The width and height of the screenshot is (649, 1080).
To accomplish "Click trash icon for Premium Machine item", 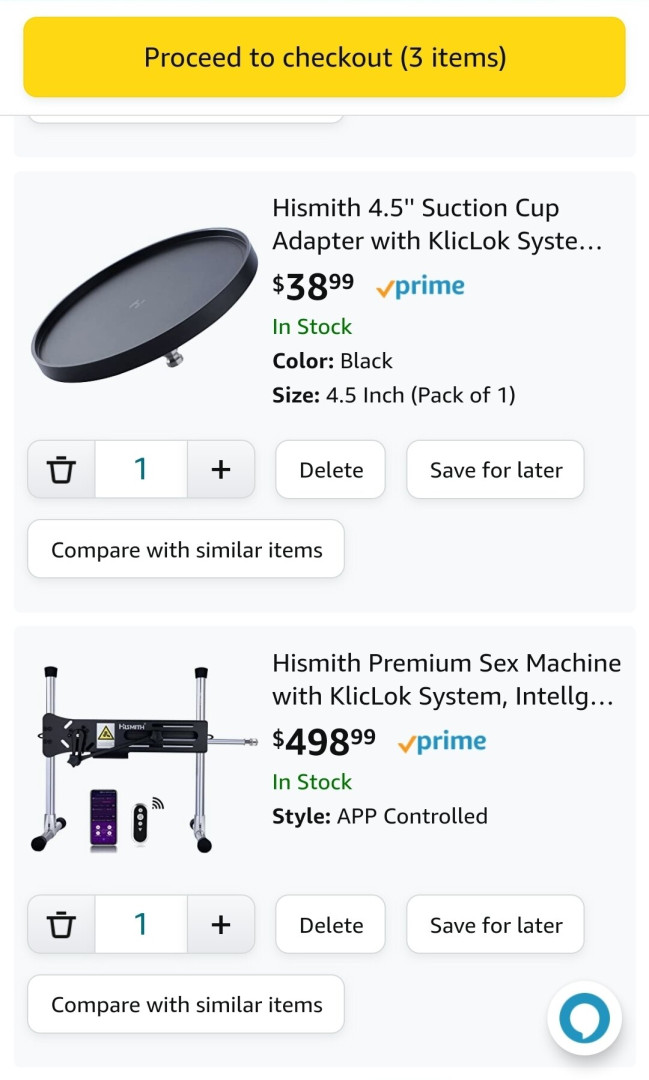I will tap(62, 924).
